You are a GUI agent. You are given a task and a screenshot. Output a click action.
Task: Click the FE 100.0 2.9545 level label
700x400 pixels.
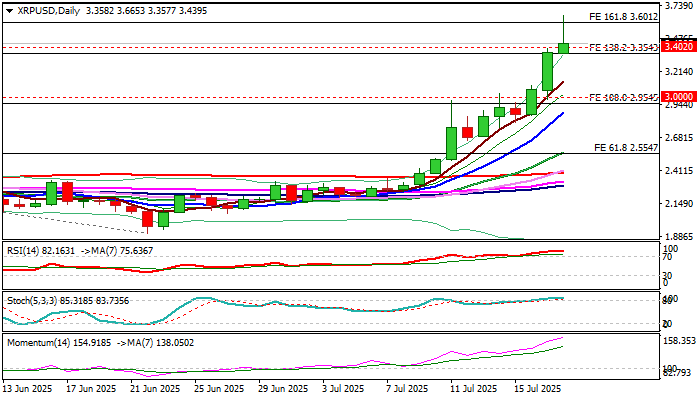(624, 98)
